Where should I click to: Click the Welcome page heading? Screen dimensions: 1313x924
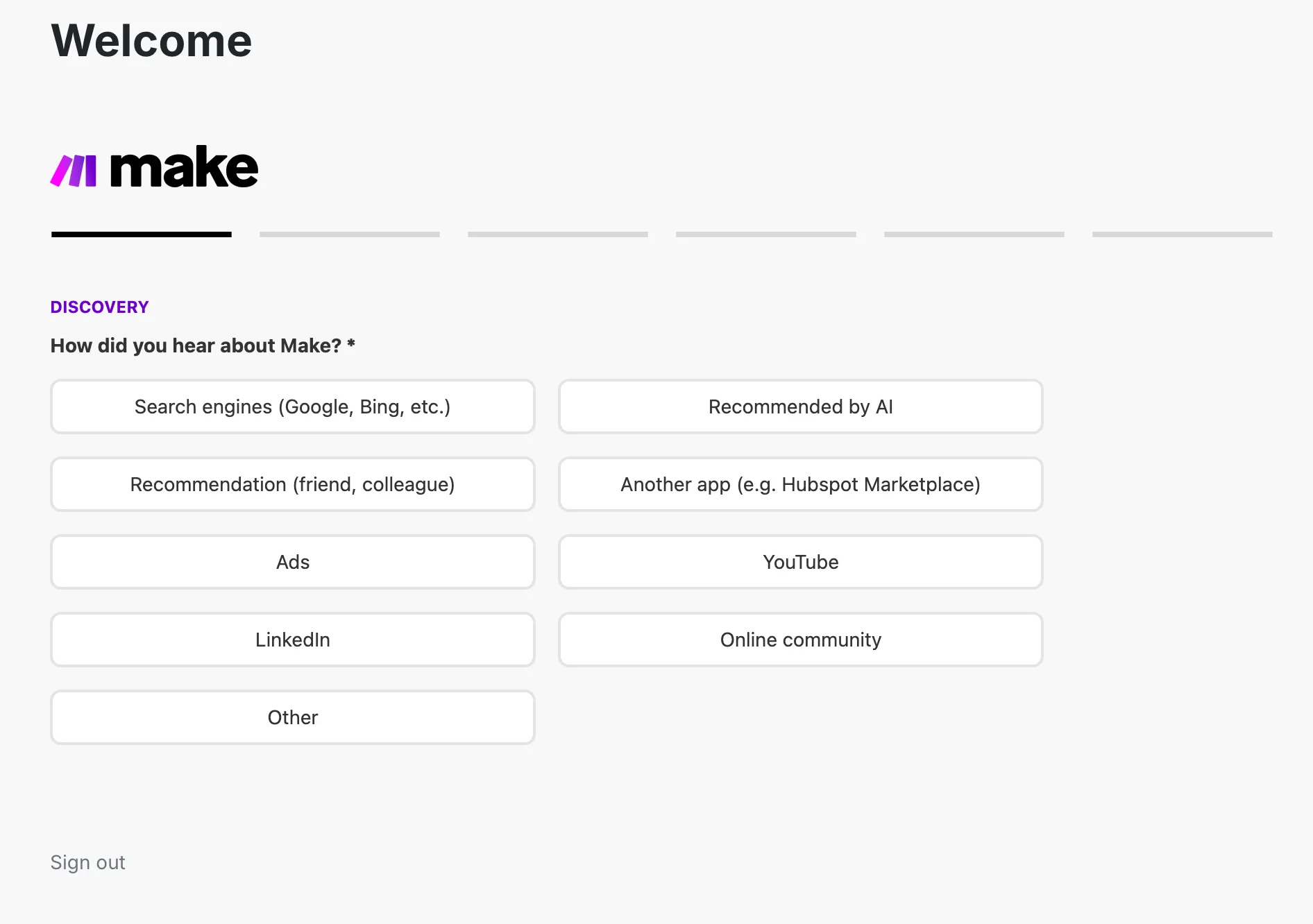151,41
